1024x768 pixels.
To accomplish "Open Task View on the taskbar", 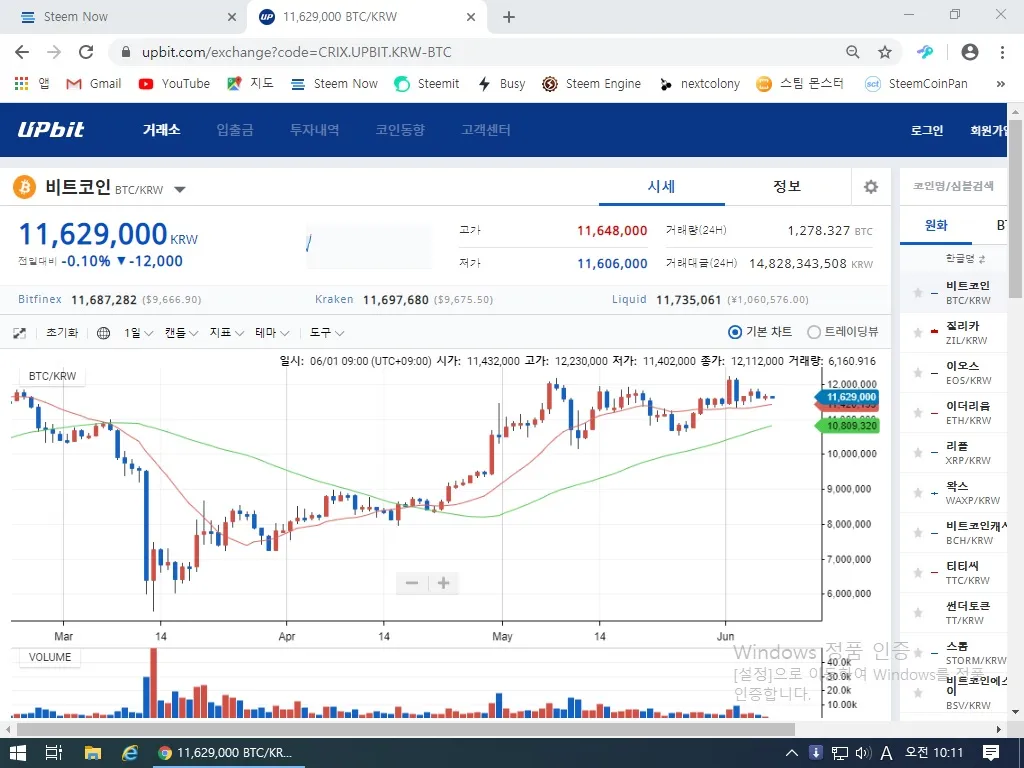I will (54, 753).
